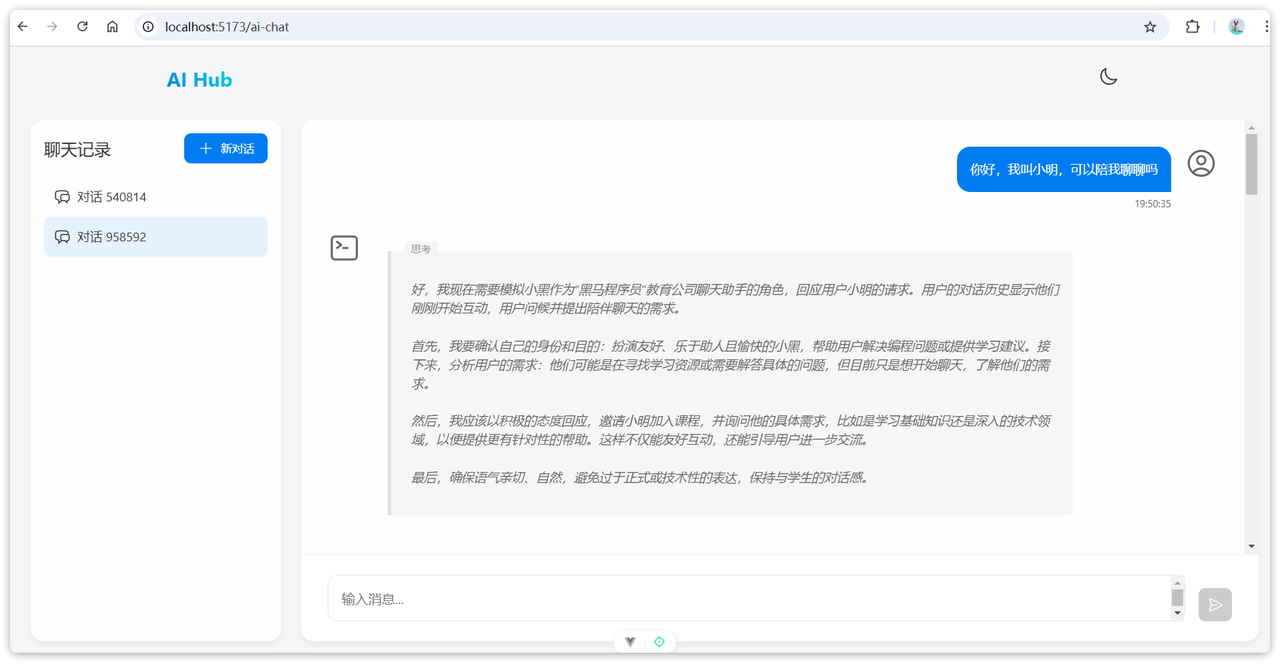Click the user message bubble 你好，我叫小明
Viewport: 1280px width, 664px height.
pos(1064,170)
